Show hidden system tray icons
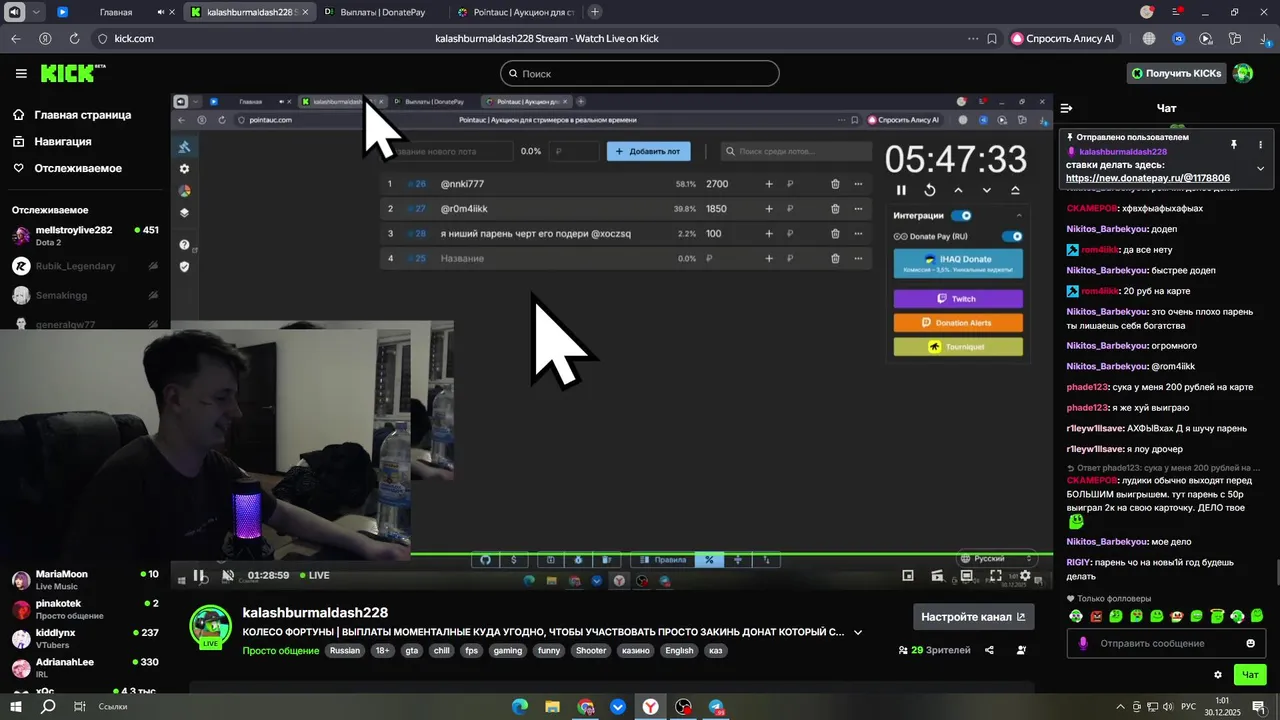 pyautogui.click(x=1120, y=707)
